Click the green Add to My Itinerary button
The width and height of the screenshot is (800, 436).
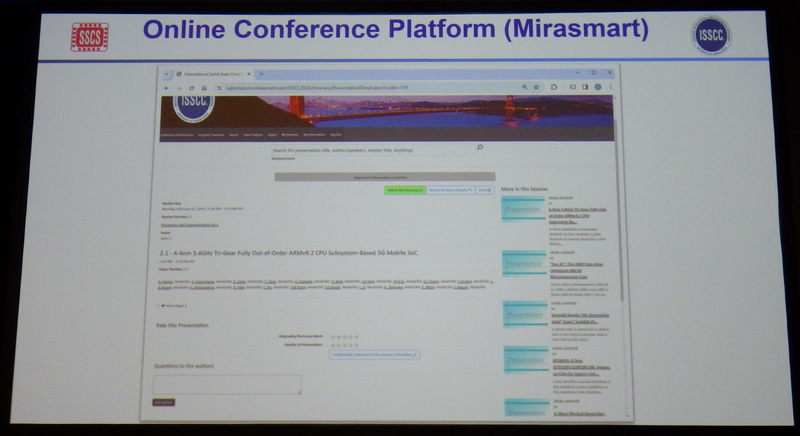405,190
